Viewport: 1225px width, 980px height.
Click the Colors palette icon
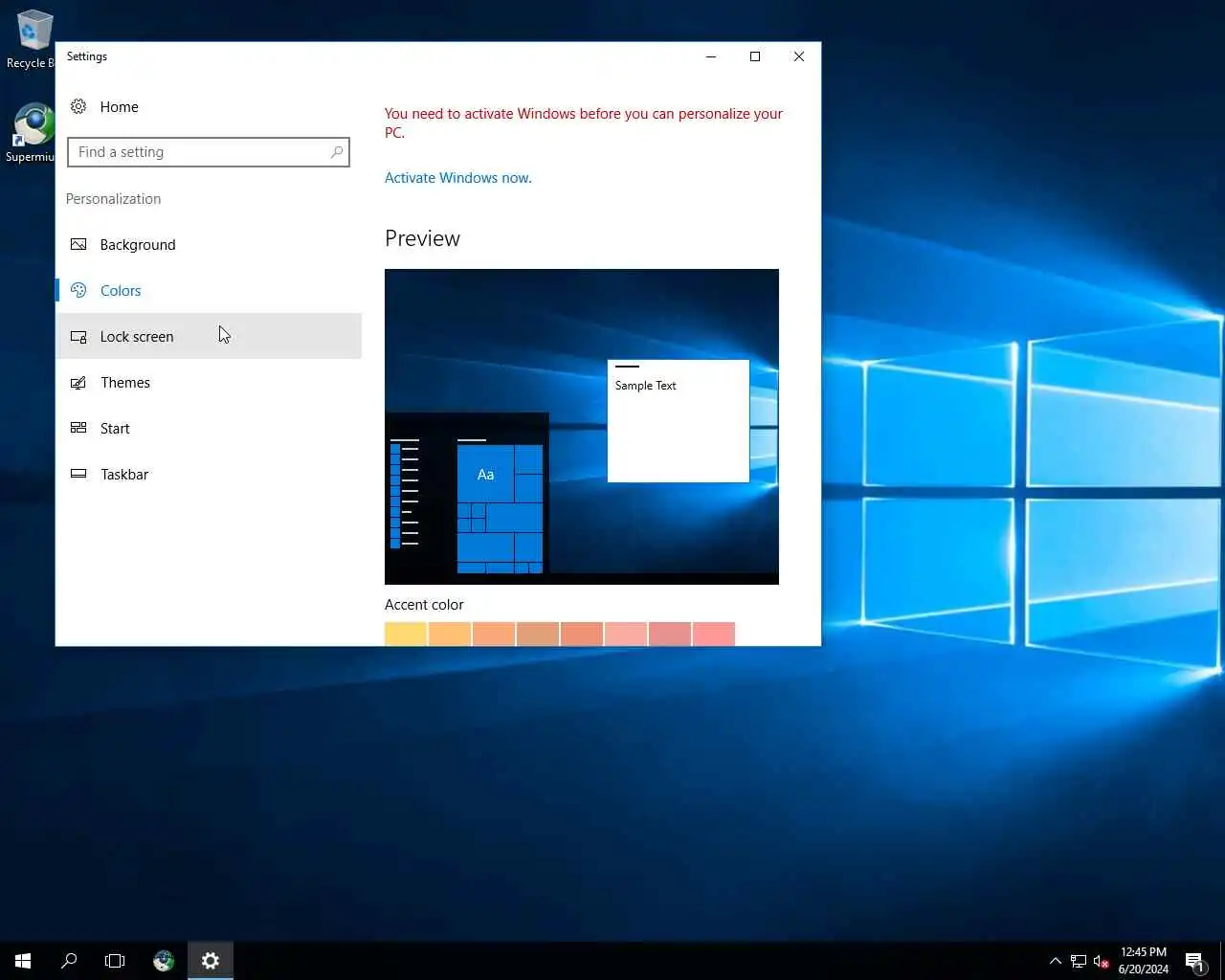click(x=78, y=290)
